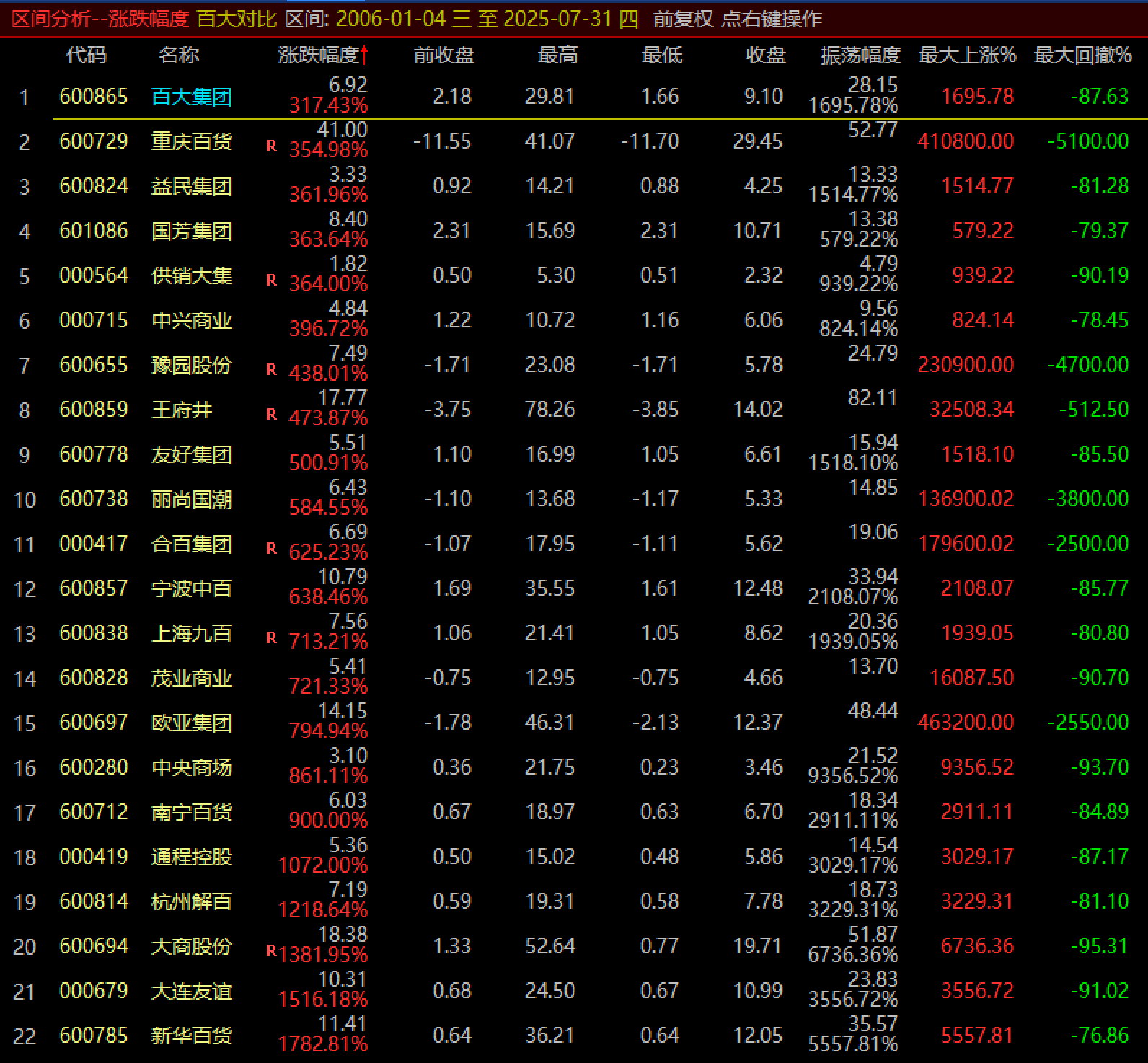Select stock name 茂业商业
This screenshot has width=1148, height=1063.
click(x=192, y=678)
